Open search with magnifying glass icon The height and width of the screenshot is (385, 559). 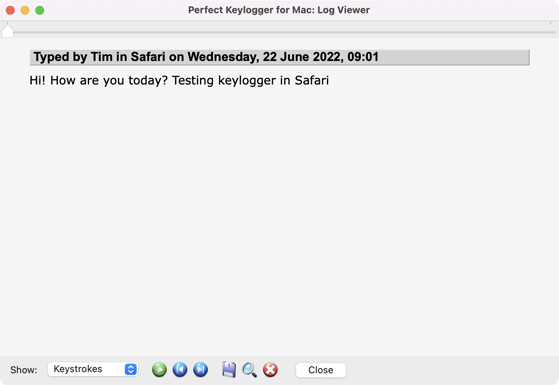250,370
